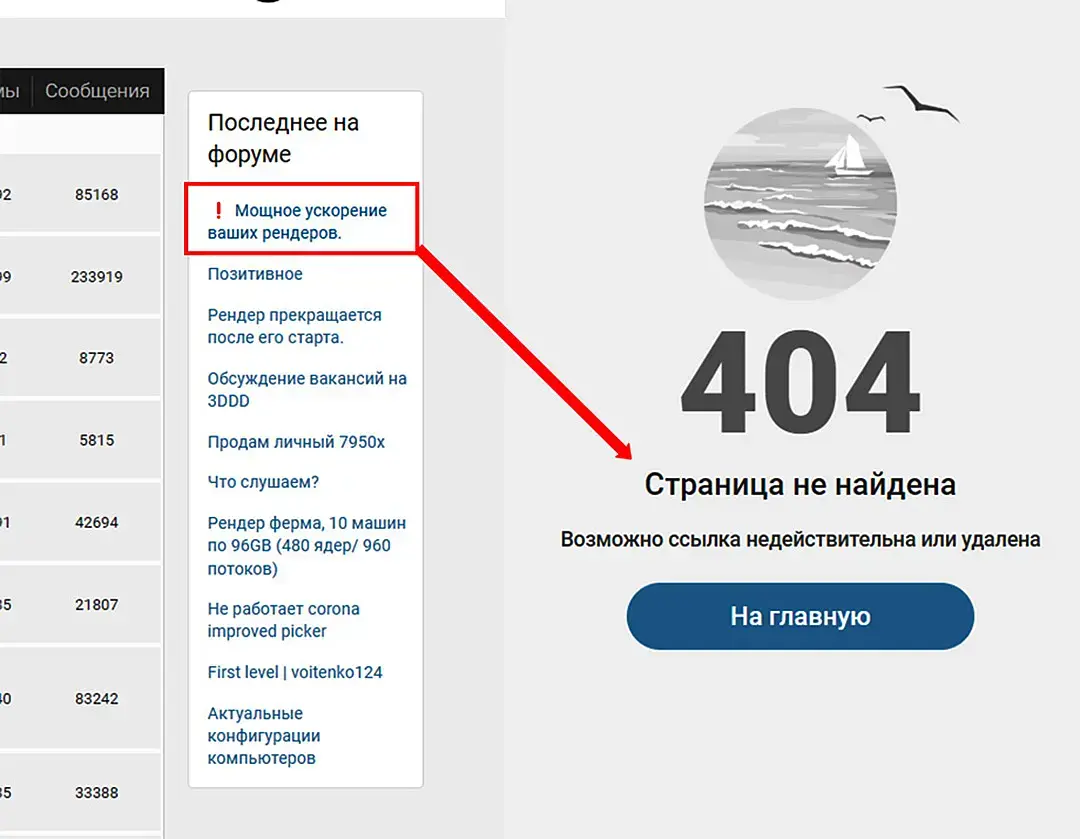Open 'Не работает corona improved picker' topic
1080x839 pixels.
(x=283, y=620)
